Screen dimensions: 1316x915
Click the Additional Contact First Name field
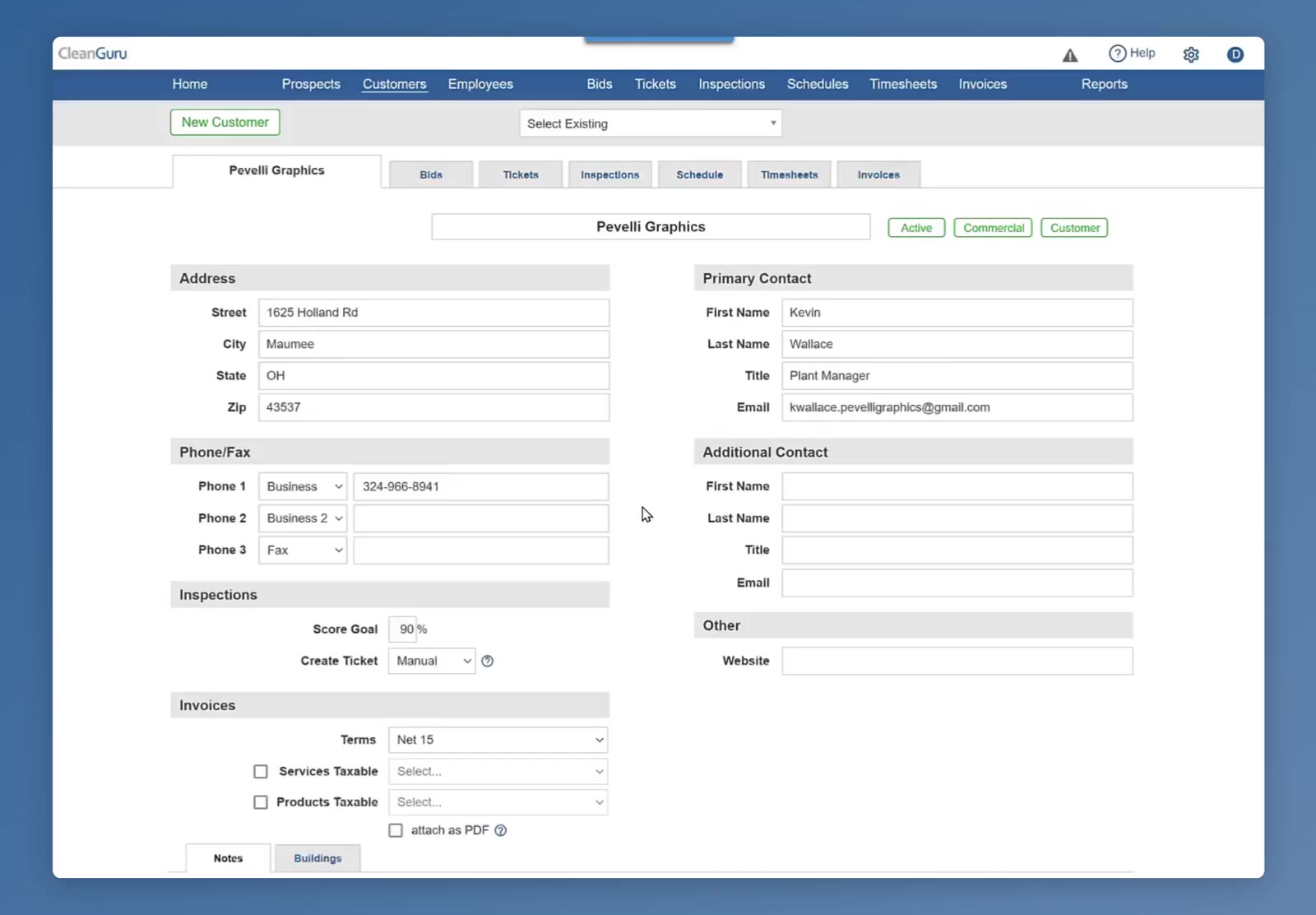(957, 486)
